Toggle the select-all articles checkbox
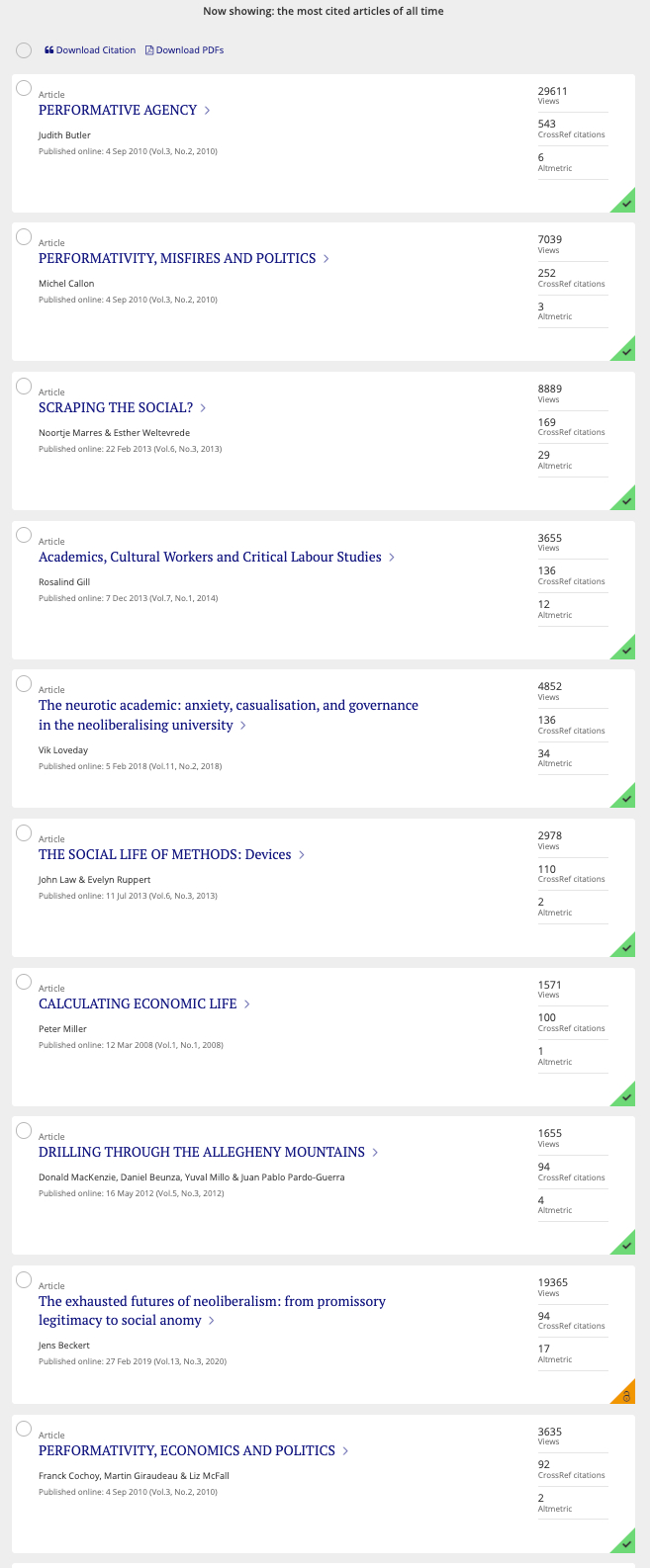Viewport: 653px width, 1568px height. 24,50
